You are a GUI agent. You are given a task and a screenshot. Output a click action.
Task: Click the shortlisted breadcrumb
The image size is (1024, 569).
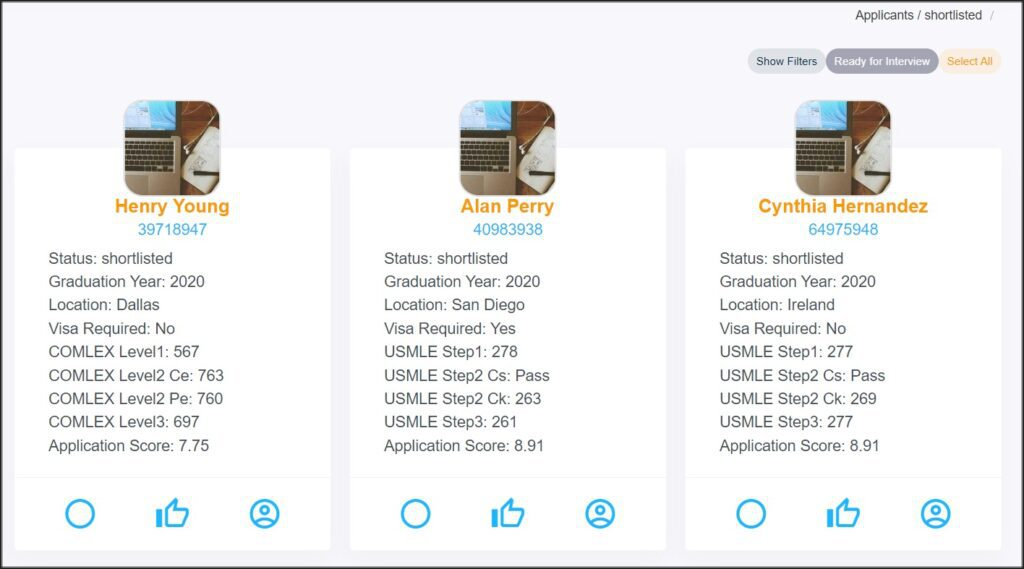click(953, 15)
